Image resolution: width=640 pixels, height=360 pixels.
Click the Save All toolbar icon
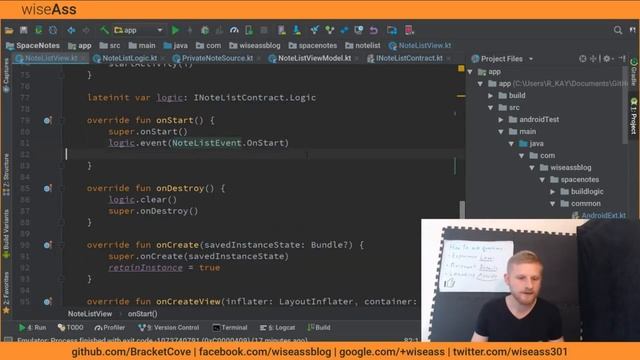tap(24, 31)
